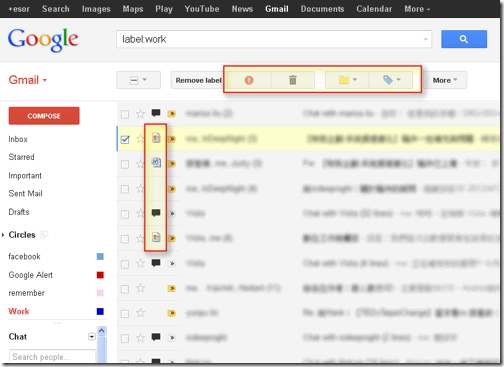Click chat bubble icon in 'Chat with Vista' row

tap(156, 213)
